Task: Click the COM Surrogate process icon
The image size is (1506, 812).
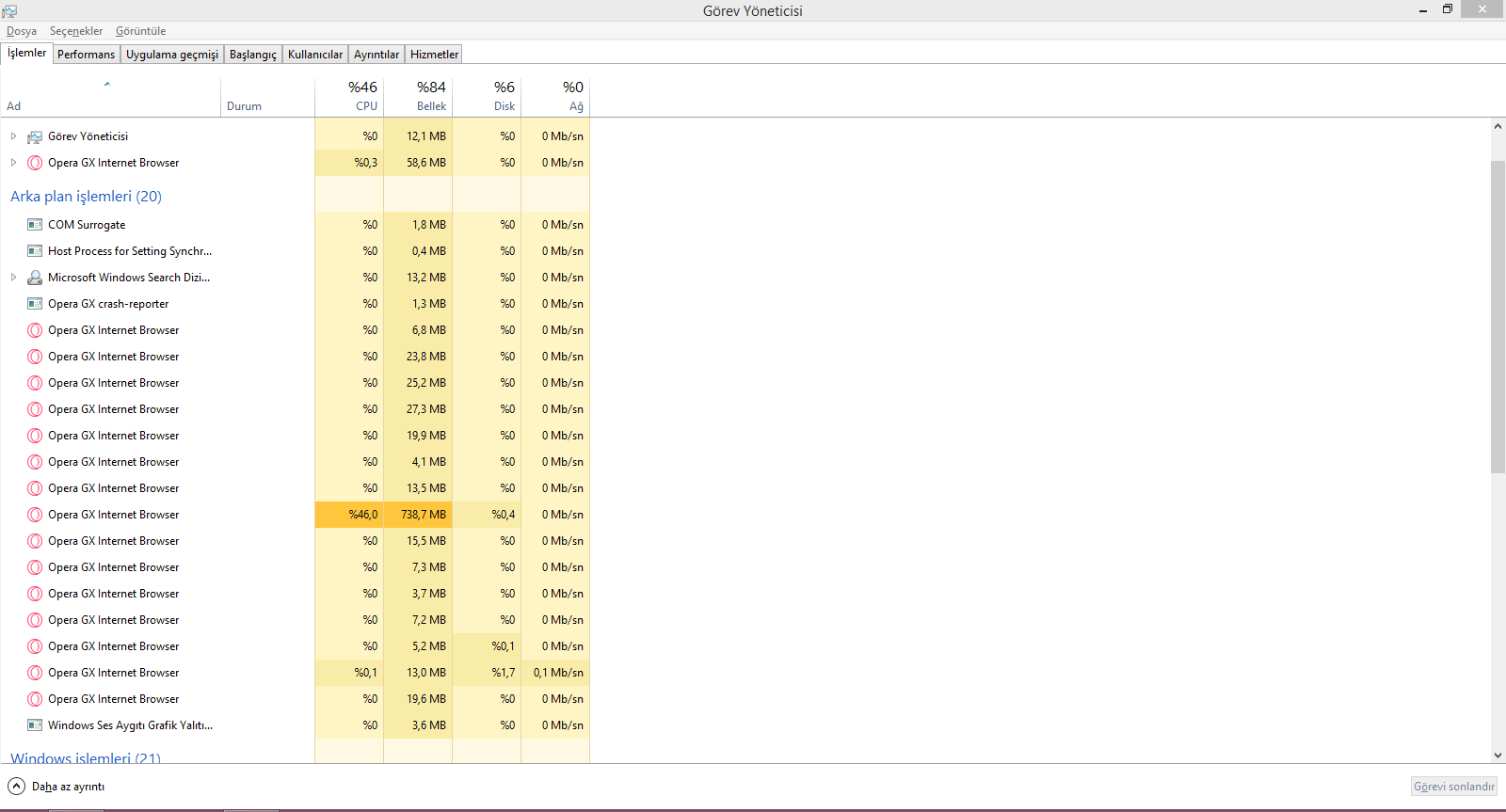Action: click(x=35, y=225)
